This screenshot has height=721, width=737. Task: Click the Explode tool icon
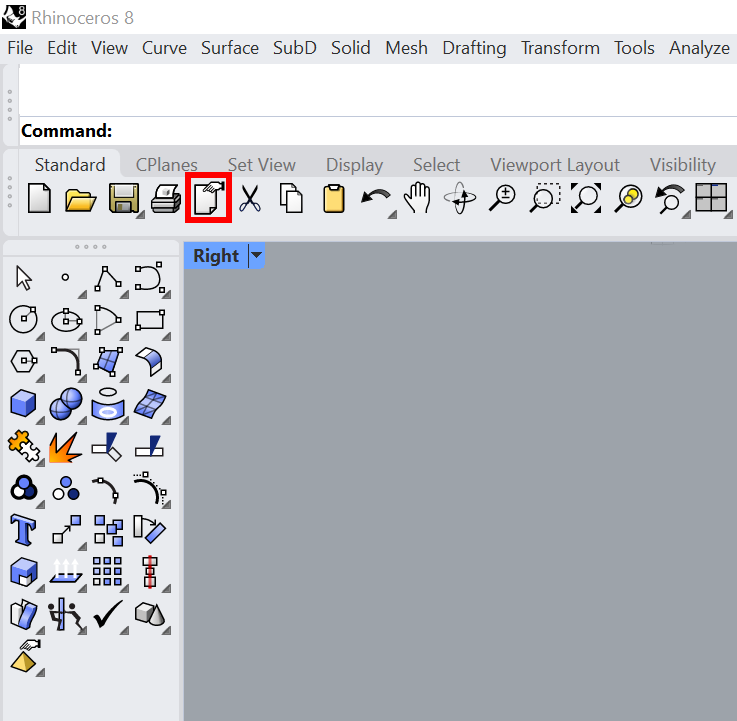(x=65, y=446)
